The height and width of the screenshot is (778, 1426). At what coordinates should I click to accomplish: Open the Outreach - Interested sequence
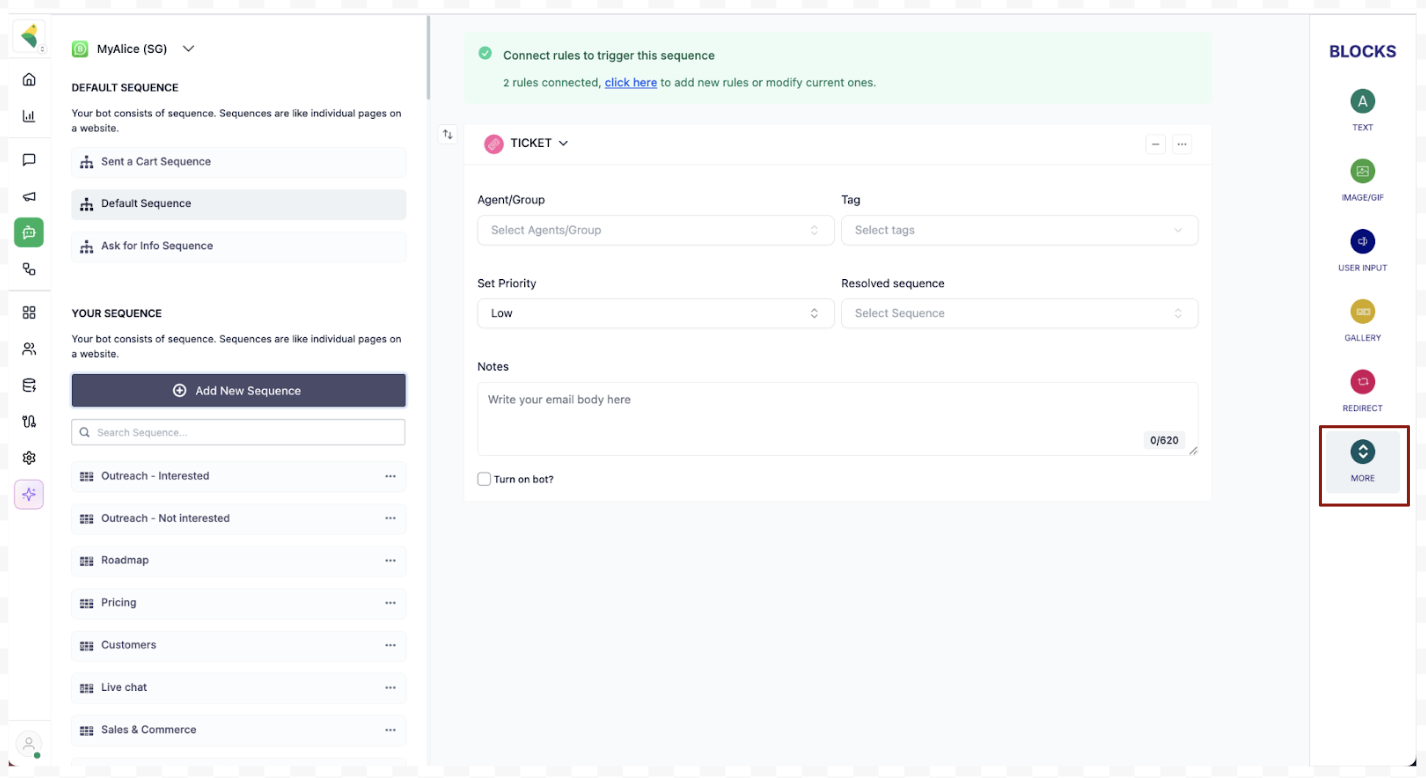pos(239,476)
